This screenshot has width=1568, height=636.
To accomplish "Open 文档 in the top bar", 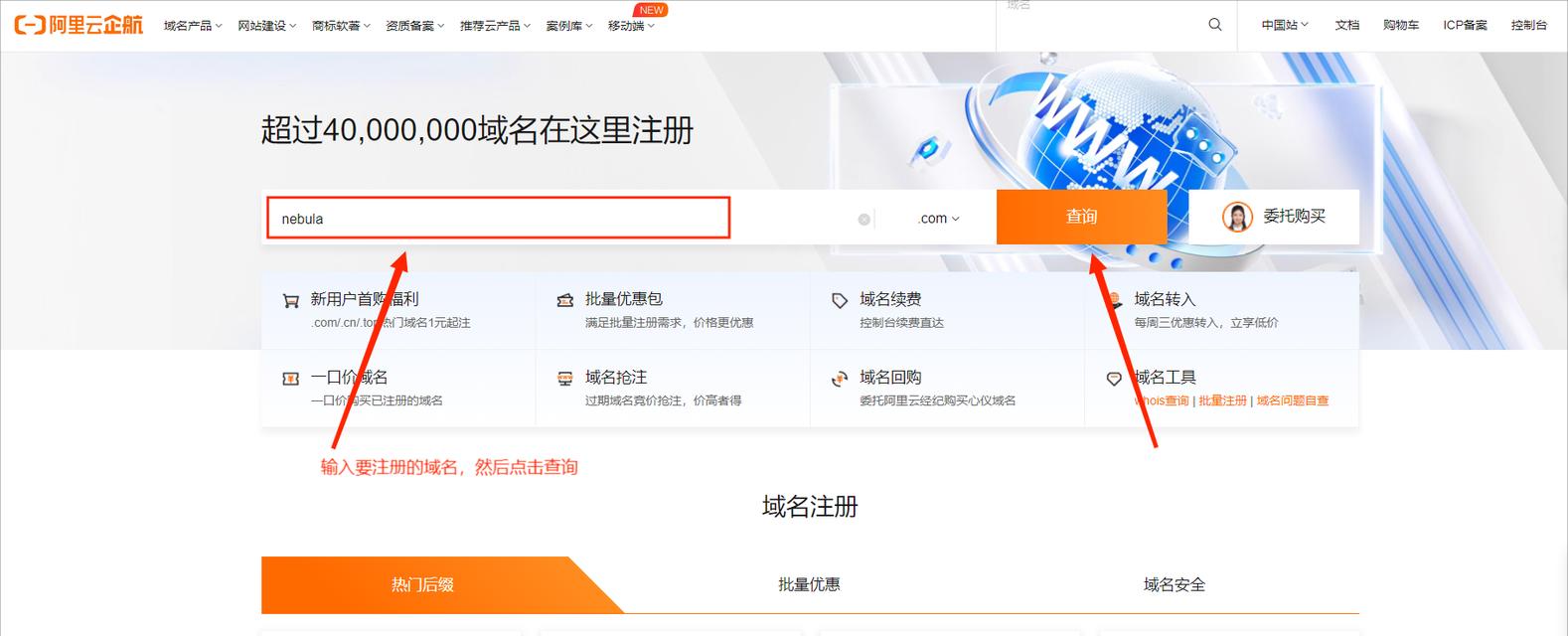I will click(1346, 25).
